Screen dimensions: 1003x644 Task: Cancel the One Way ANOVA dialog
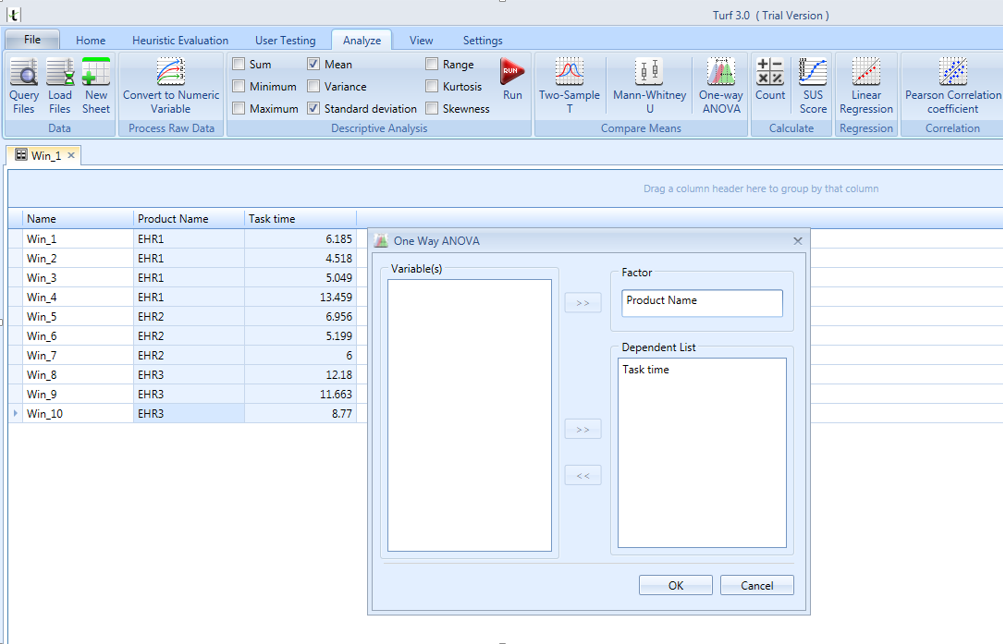pyautogui.click(x=757, y=585)
